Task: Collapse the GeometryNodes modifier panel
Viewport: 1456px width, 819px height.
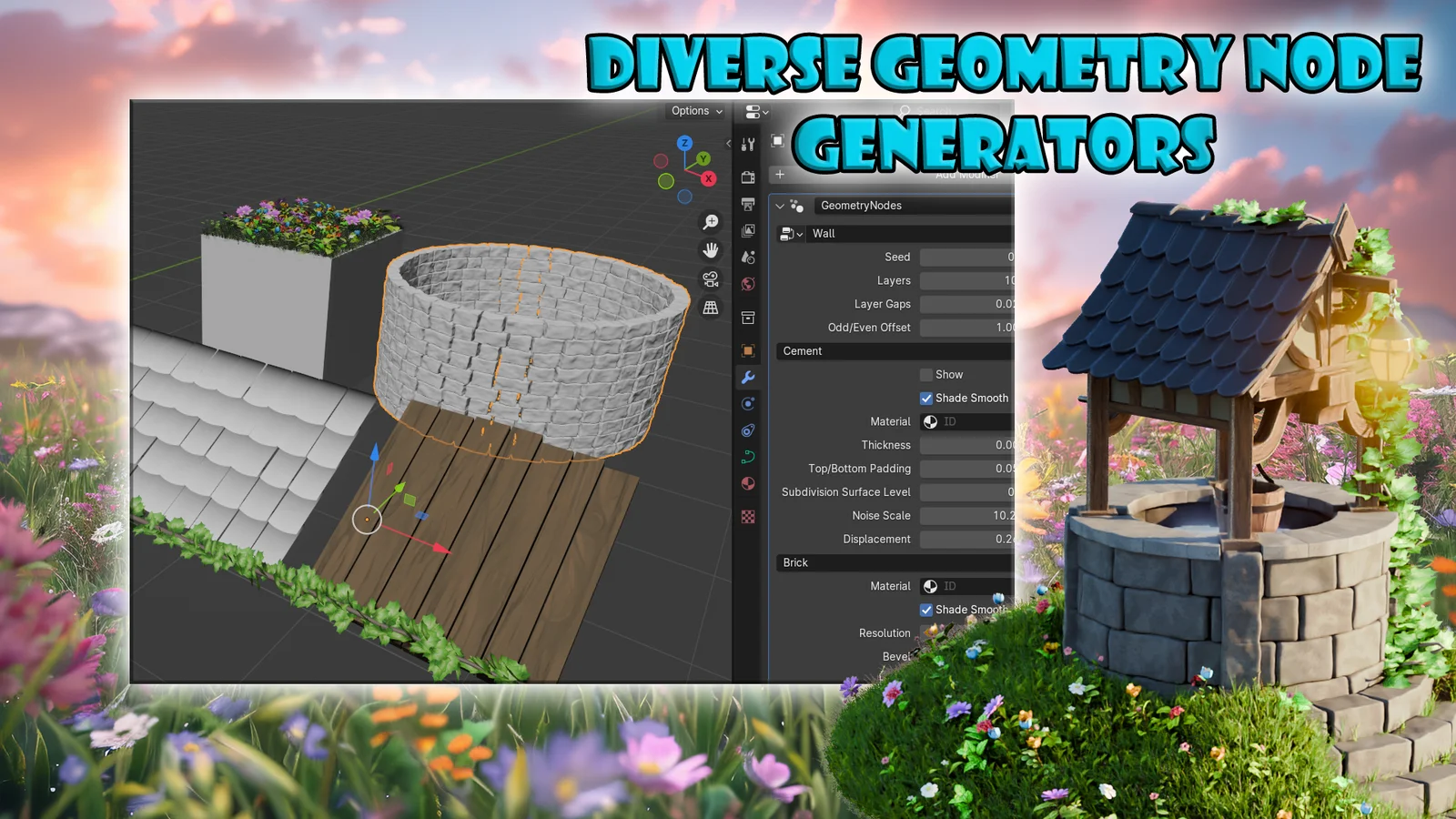Action: [781, 206]
